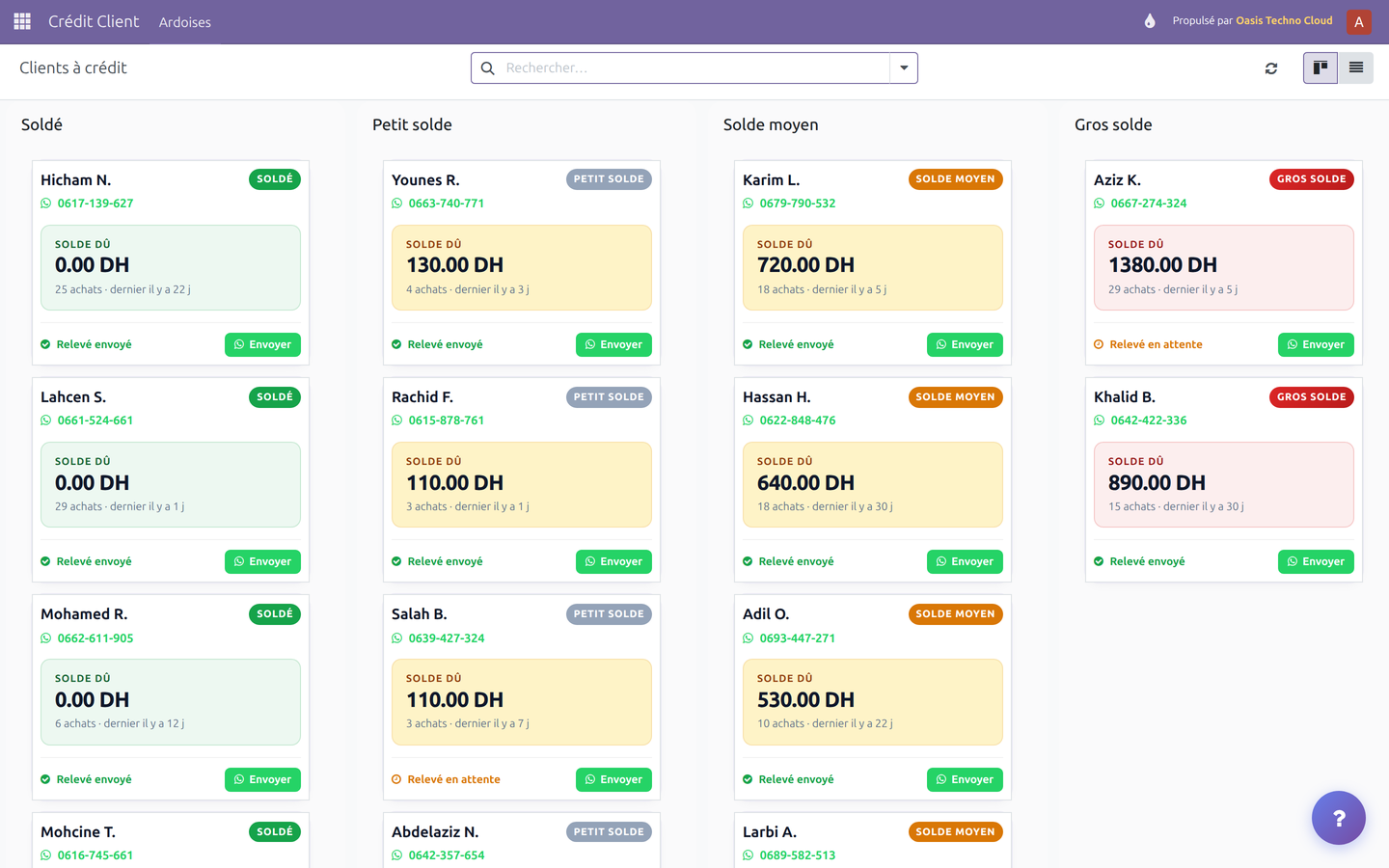Select the Solde moyen column header
The width and height of the screenshot is (1389, 868).
pyautogui.click(x=771, y=124)
